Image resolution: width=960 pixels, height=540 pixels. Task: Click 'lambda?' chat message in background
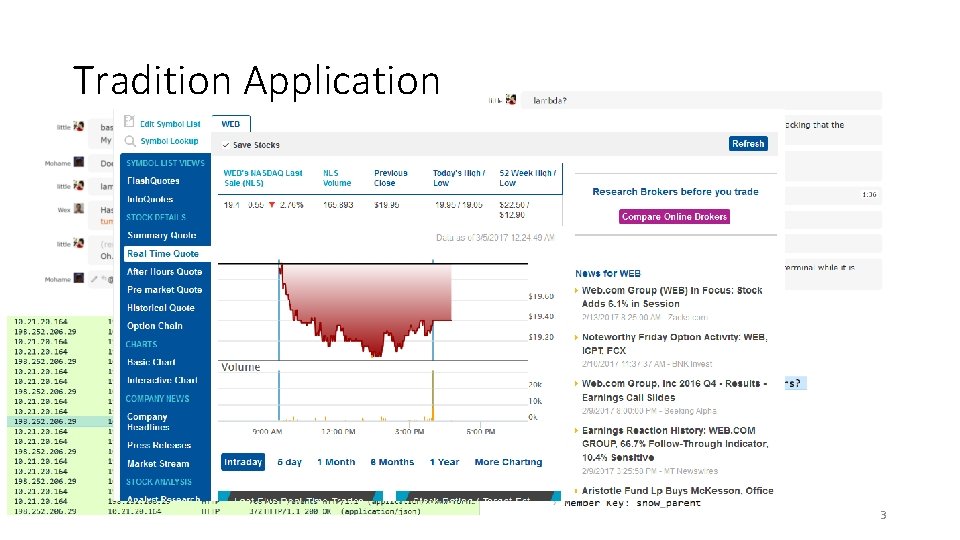coord(702,100)
